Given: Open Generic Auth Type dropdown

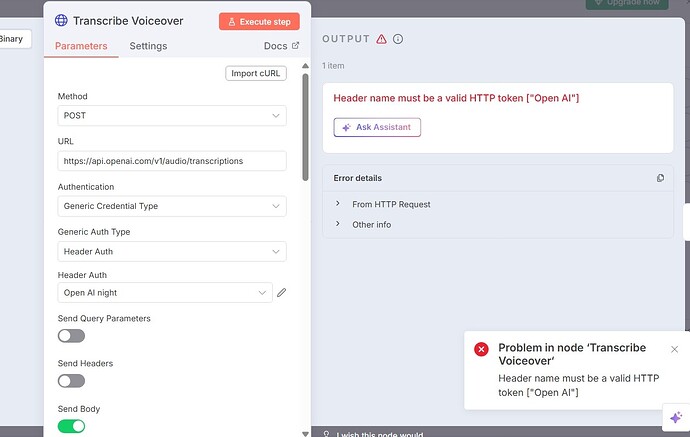Looking at the screenshot, I should pos(172,251).
